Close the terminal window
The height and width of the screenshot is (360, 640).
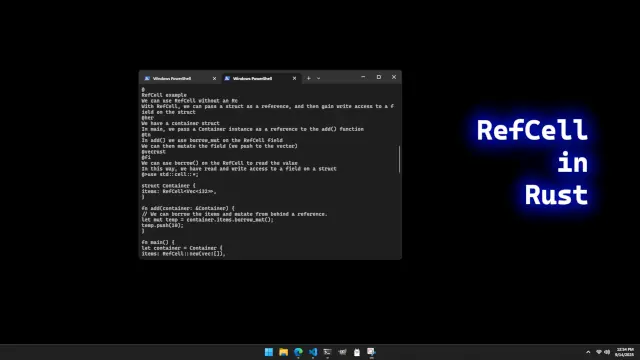394,77
